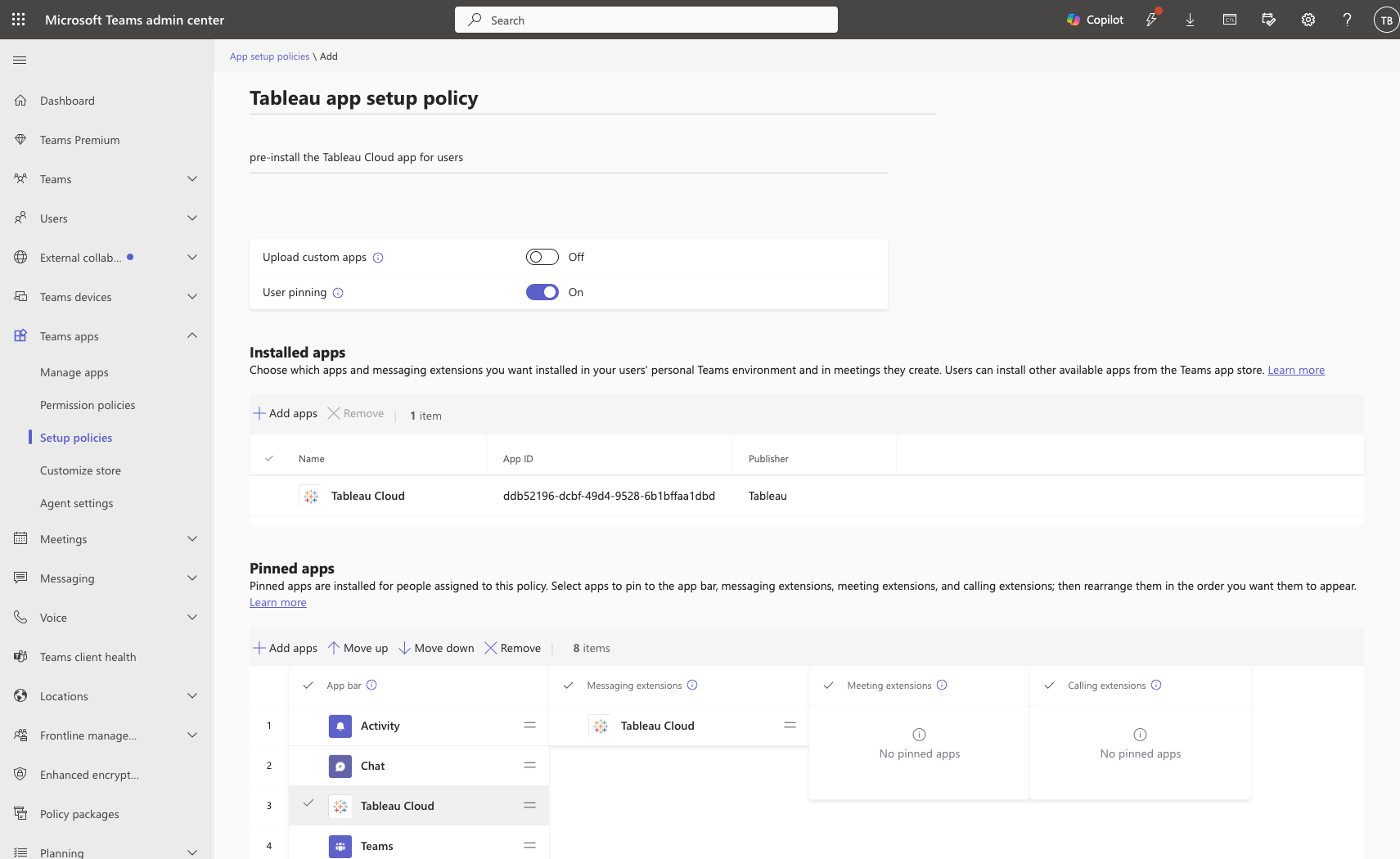Screen dimensions: 1400x859
Task: Click the App setup policies breadcrumb link
Action: point(269,56)
